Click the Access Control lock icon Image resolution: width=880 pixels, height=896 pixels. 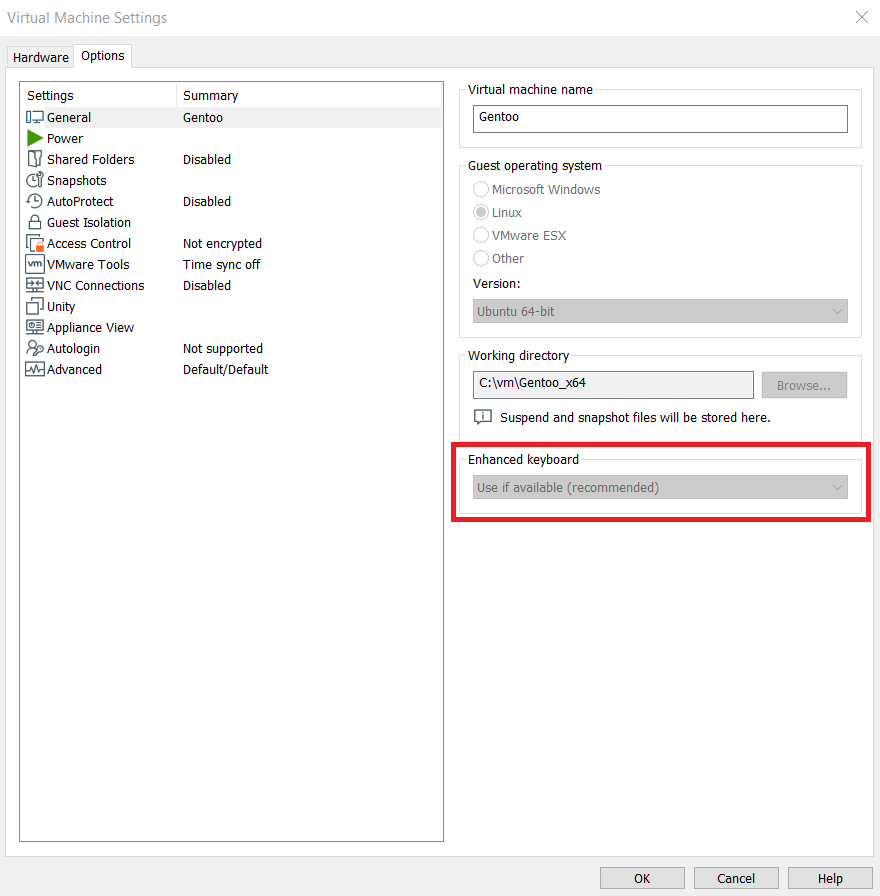pos(35,243)
